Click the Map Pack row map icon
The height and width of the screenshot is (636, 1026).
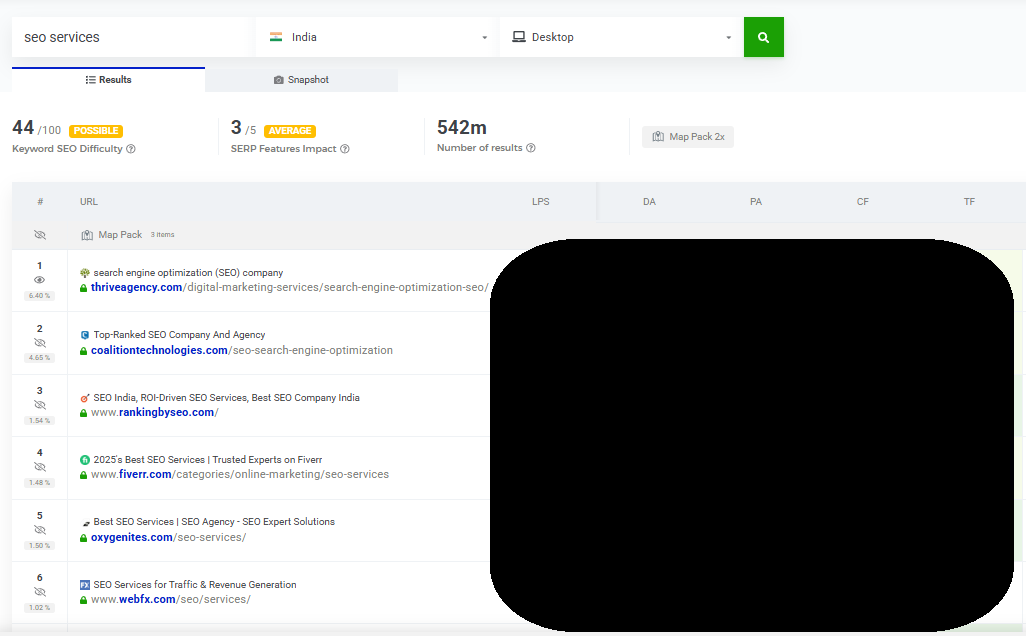pos(87,235)
